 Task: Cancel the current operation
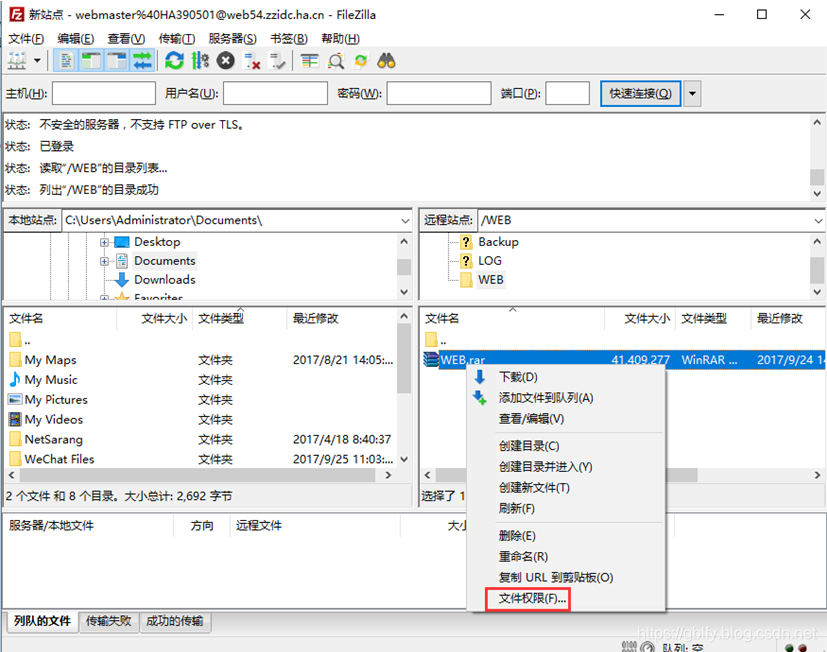(224, 61)
